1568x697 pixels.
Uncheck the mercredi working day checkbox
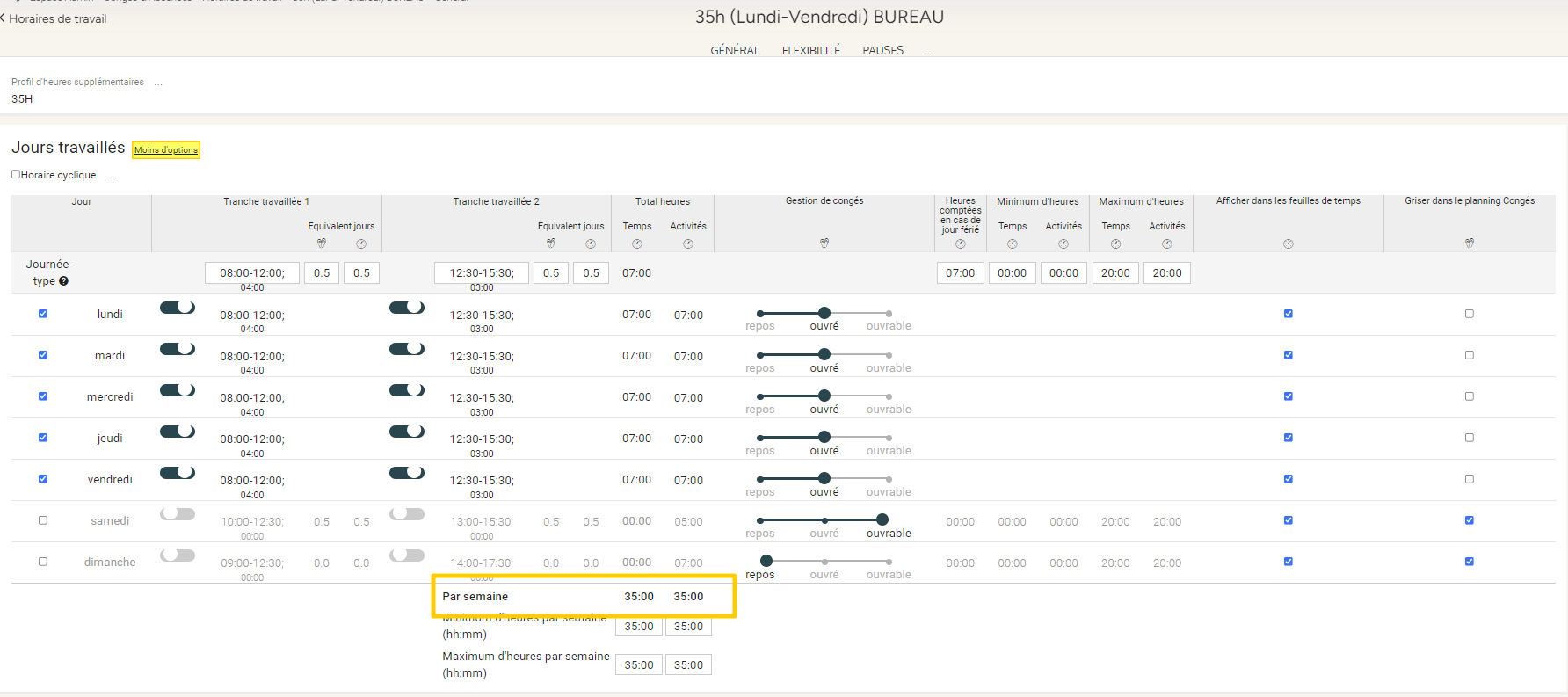[43, 396]
